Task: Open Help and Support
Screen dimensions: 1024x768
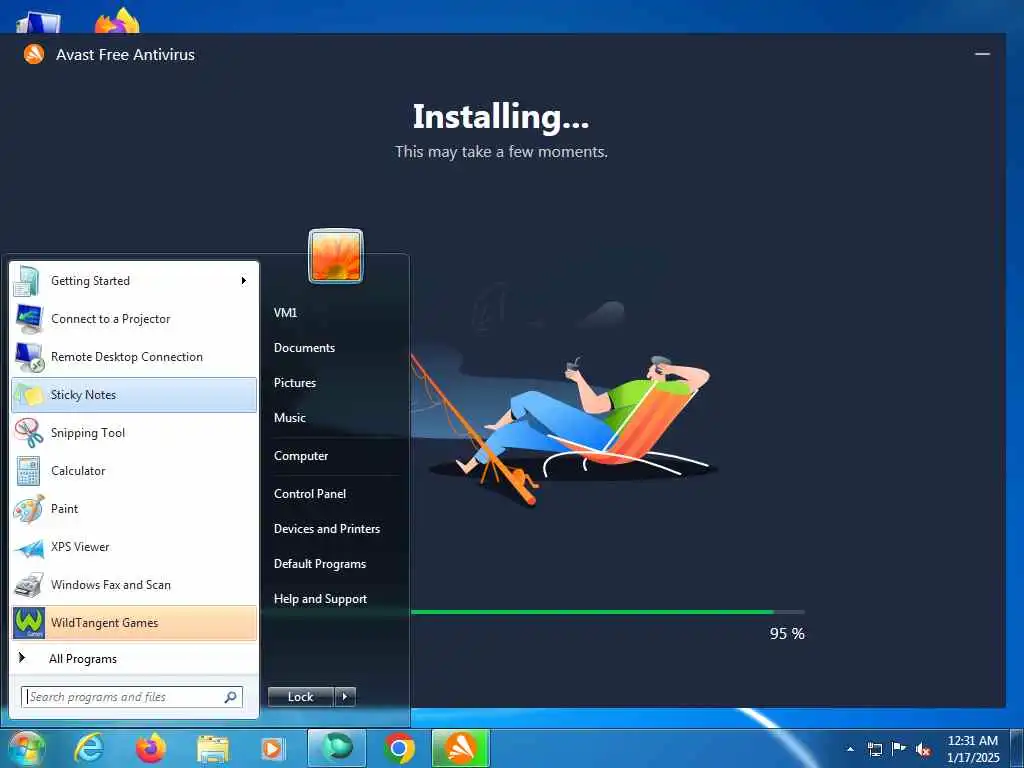Action: tap(321, 599)
